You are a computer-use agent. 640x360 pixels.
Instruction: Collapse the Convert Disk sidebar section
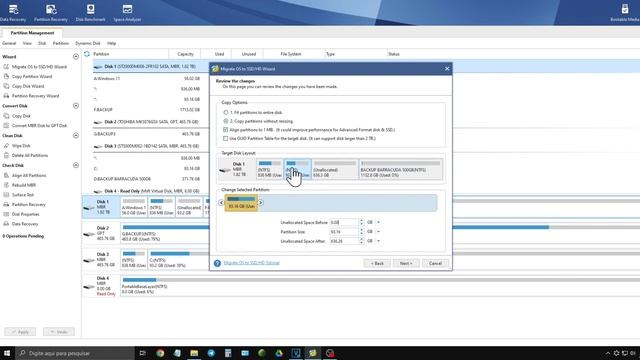(76, 106)
